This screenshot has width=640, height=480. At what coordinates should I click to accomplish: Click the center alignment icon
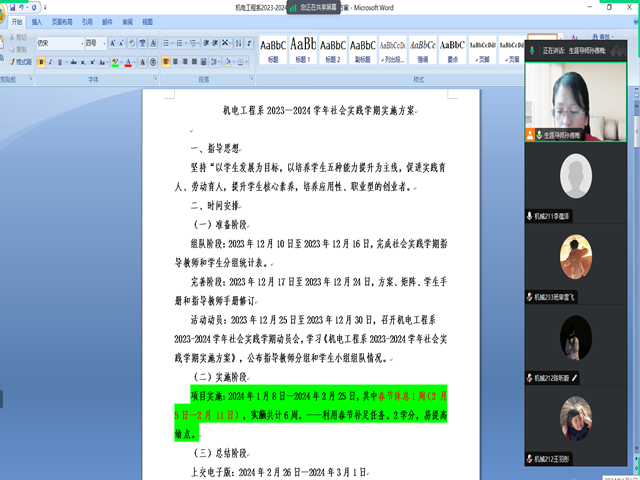pos(176,62)
